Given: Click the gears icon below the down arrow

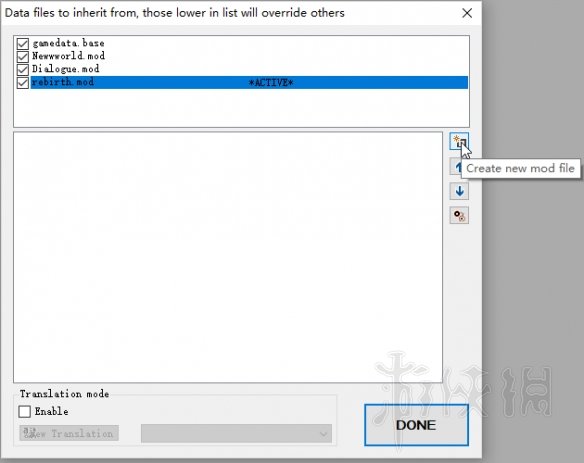Looking at the screenshot, I should [x=459, y=216].
